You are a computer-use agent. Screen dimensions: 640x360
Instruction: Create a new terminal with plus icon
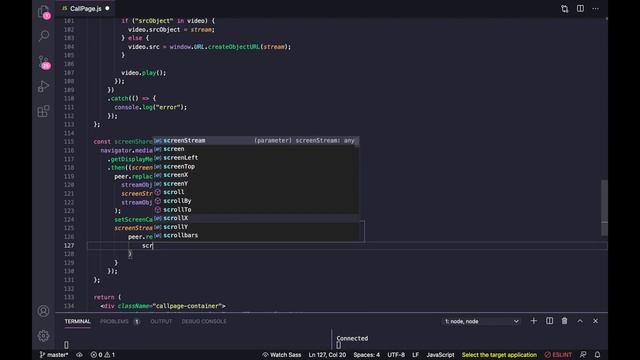pyautogui.click(x=533, y=321)
